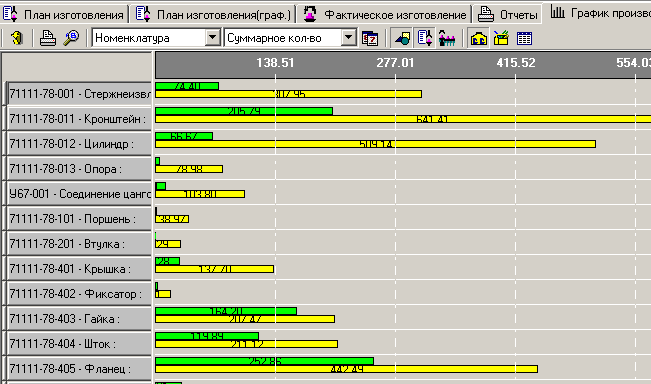Open the Номенклатура dropdown arrow
The height and width of the screenshot is (384, 651).
(x=212, y=38)
